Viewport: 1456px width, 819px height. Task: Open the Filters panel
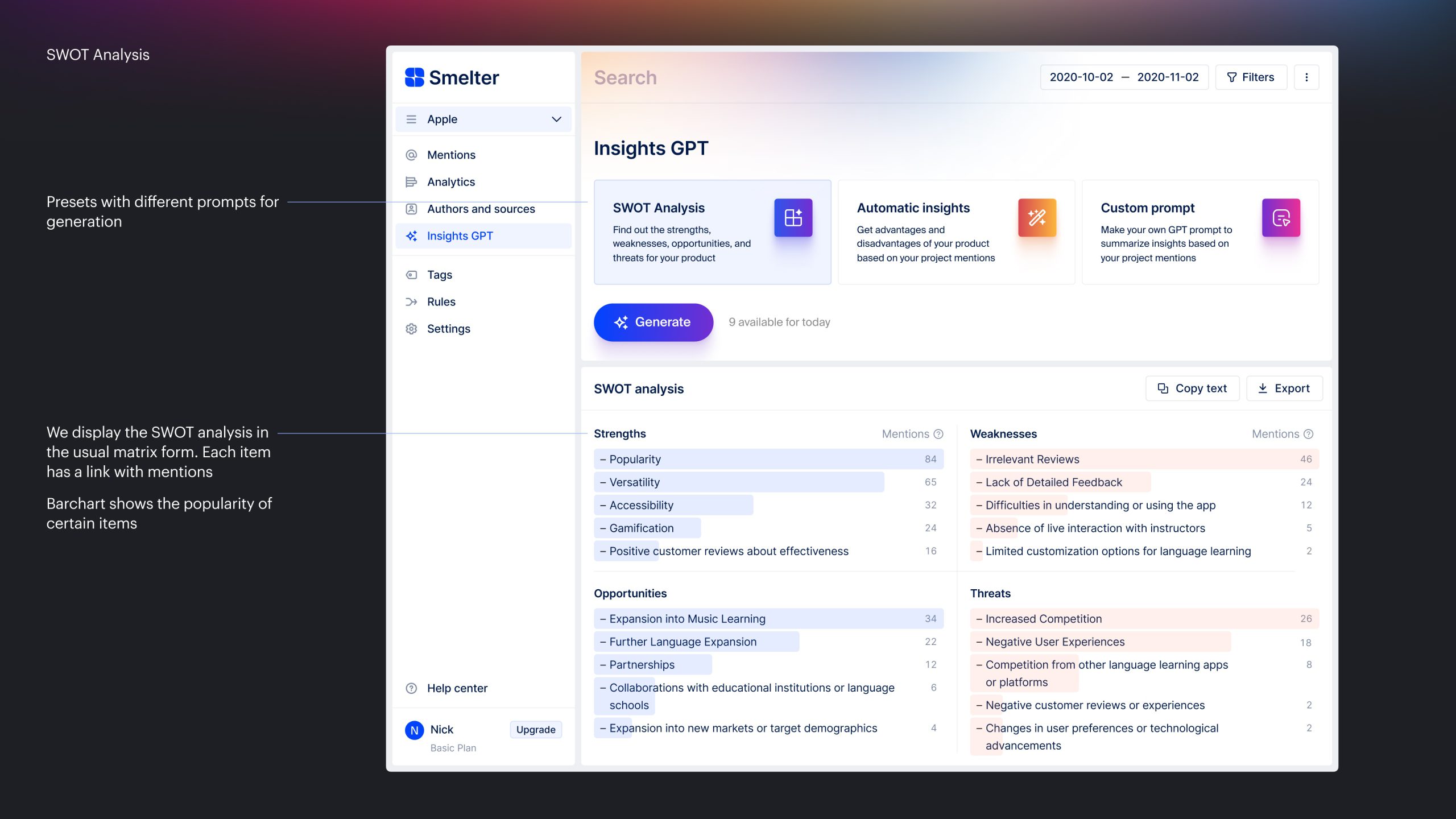tap(1250, 77)
